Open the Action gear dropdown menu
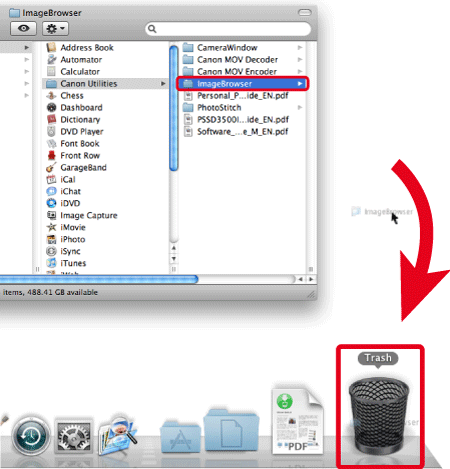Image resolution: width=450 pixels, height=469 pixels. (x=55, y=28)
